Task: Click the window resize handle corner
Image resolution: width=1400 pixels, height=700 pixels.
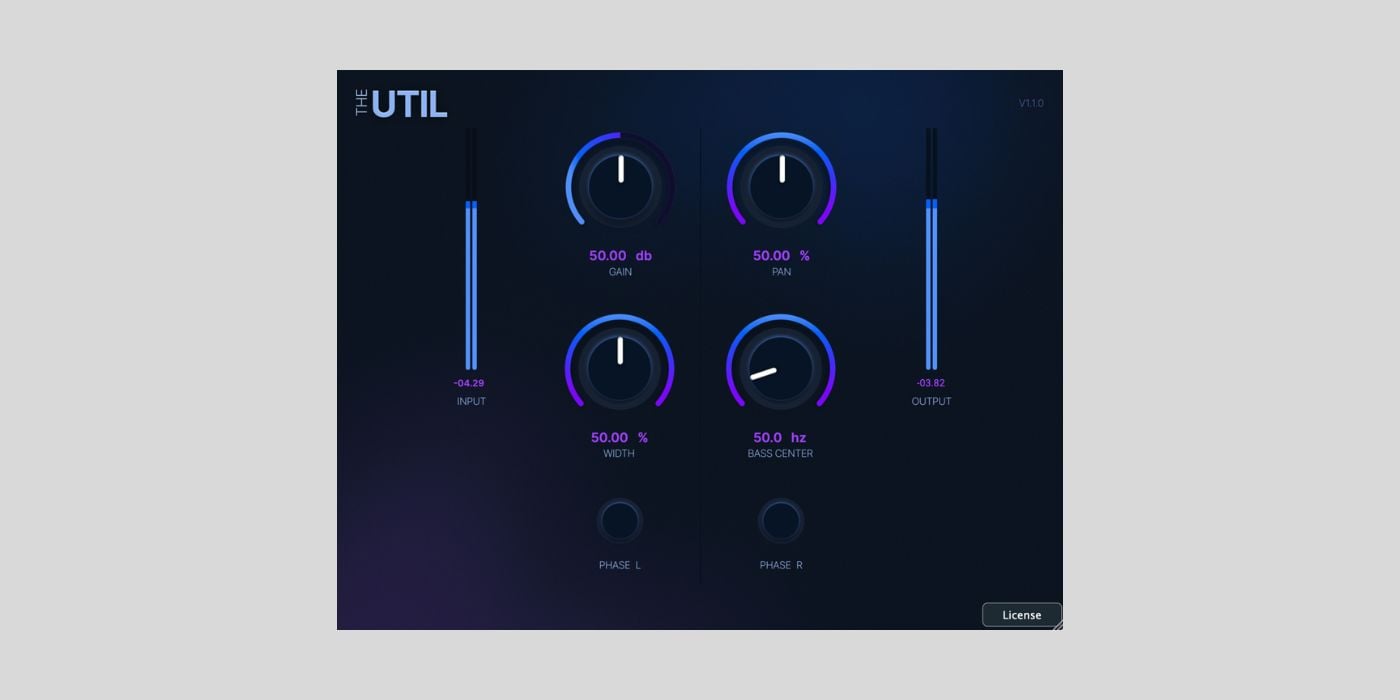Action: coord(1058,625)
